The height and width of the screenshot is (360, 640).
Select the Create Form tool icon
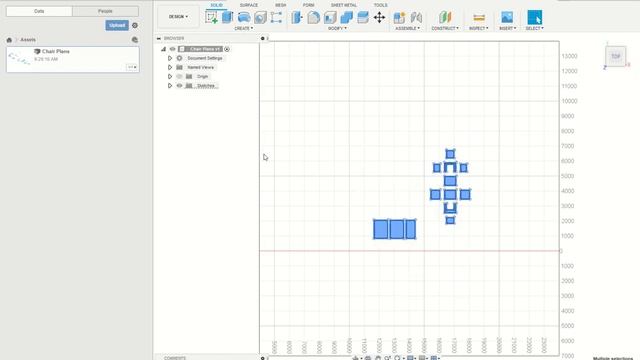pyautogui.click(x=276, y=17)
